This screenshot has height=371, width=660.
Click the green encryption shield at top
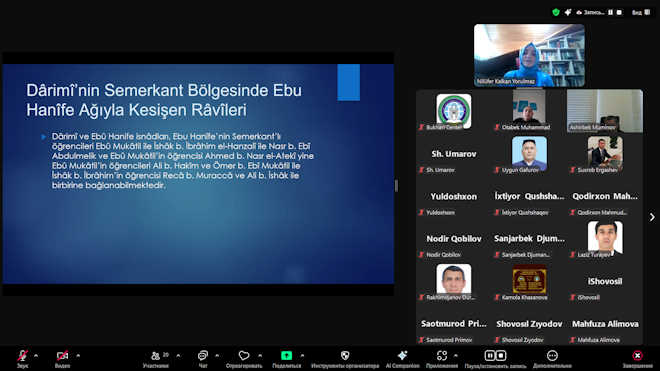pos(556,12)
